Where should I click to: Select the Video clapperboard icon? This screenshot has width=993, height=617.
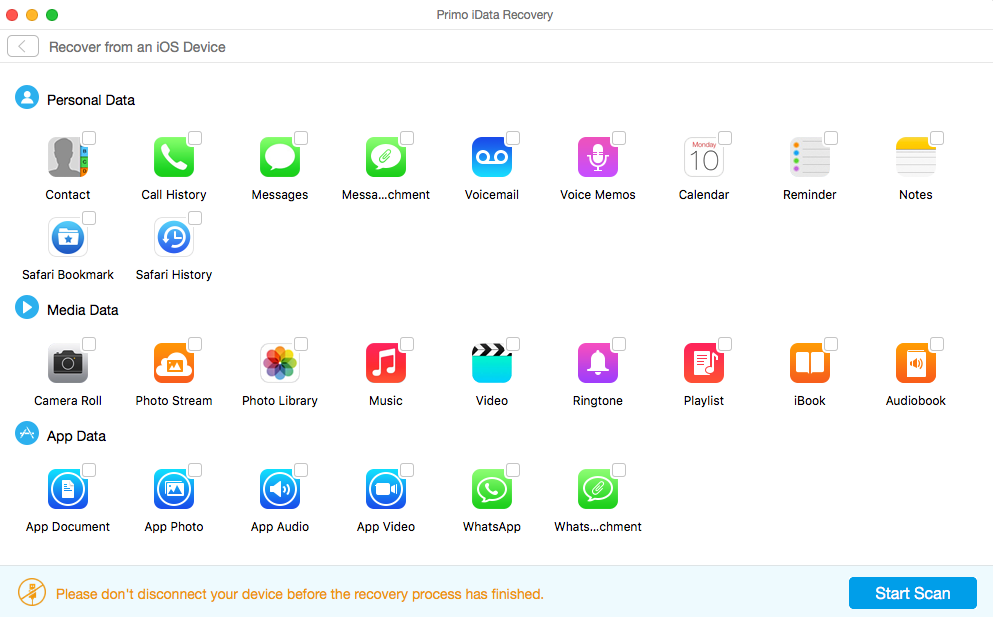click(491, 363)
